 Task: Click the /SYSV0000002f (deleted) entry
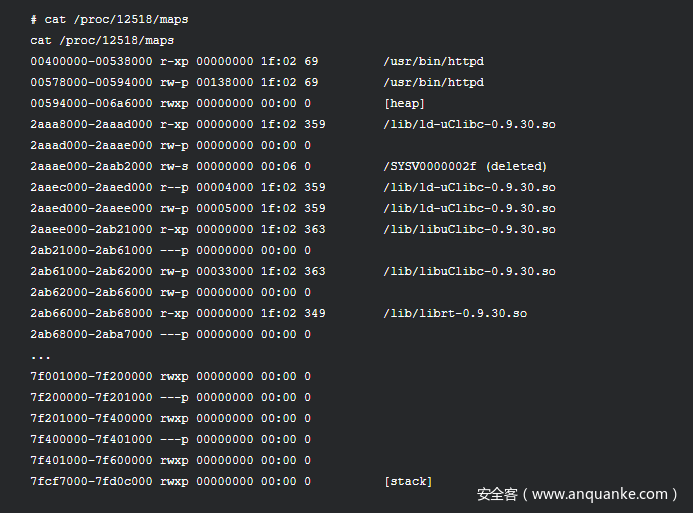[x=465, y=167]
